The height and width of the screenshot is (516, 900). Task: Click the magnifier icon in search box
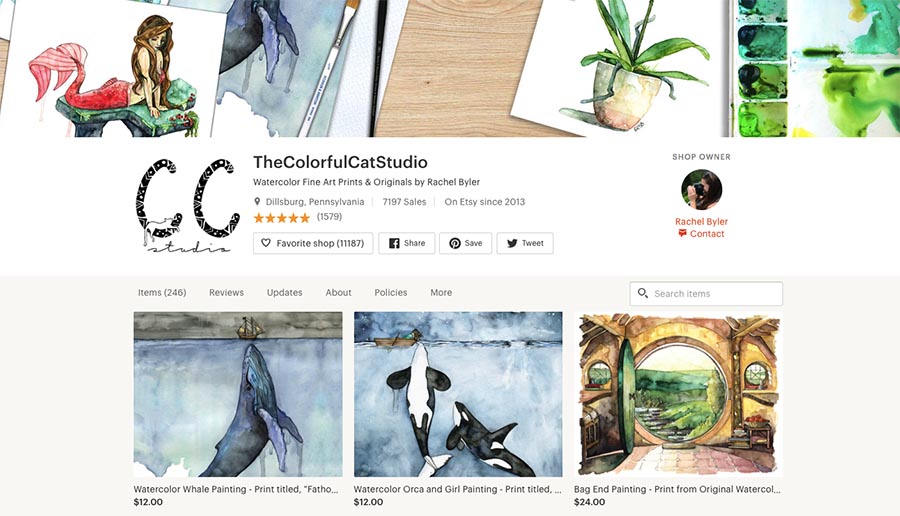tap(643, 293)
